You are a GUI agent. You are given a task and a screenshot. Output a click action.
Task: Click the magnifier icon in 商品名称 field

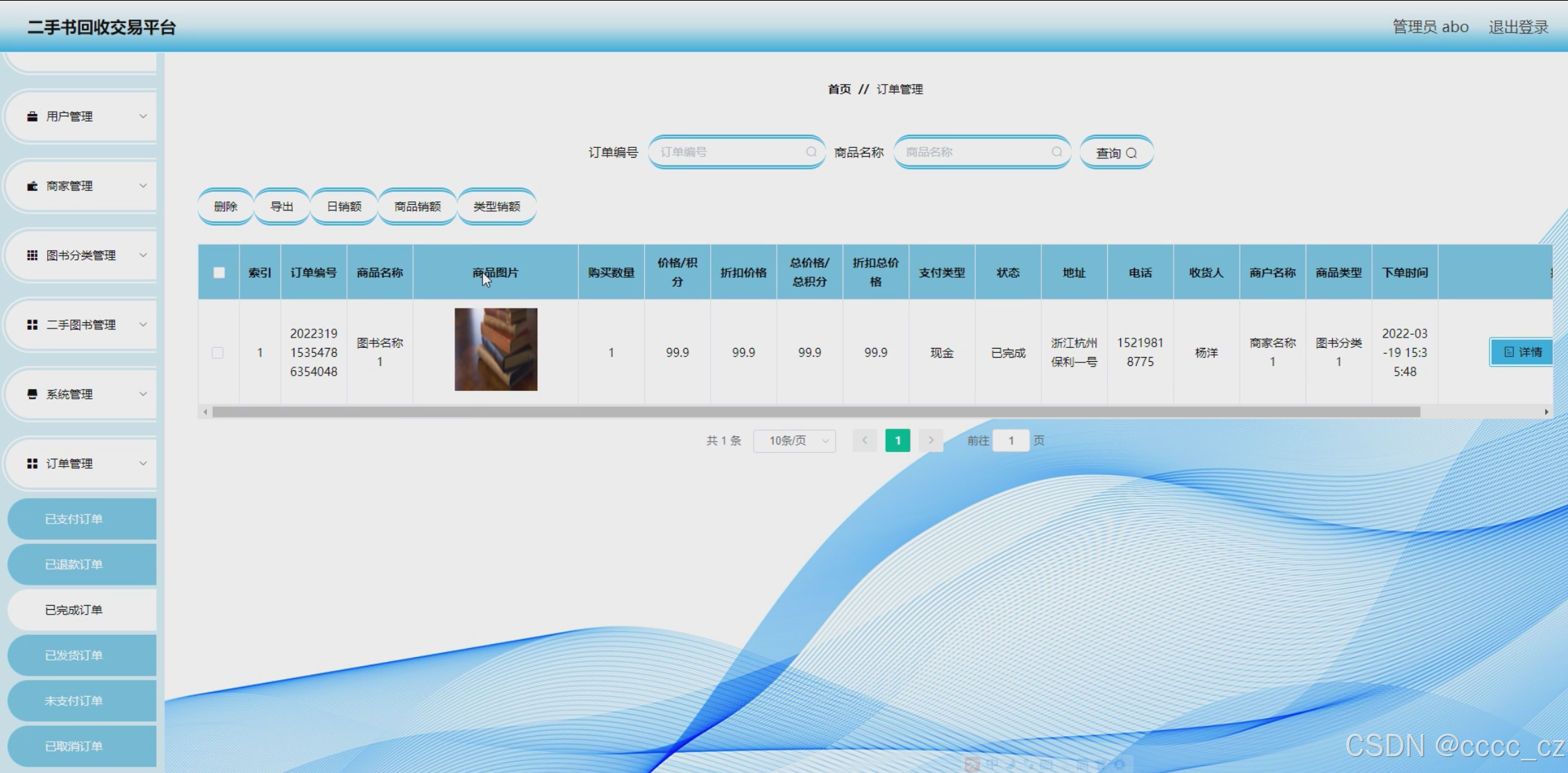[x=1056, y=152]
